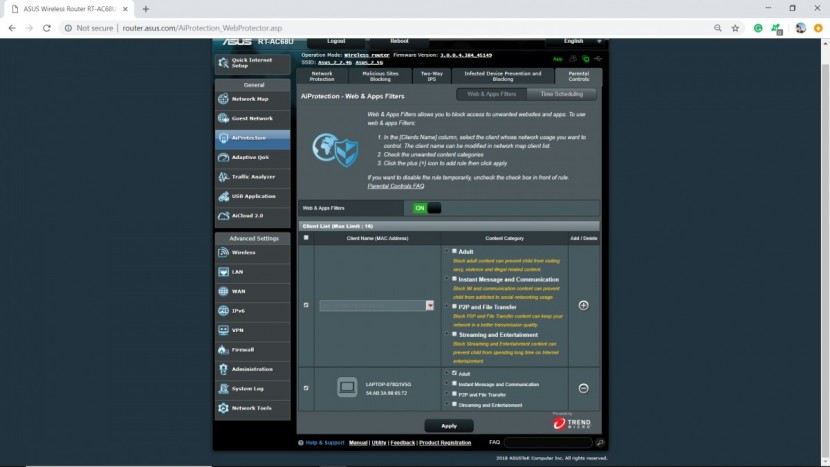Open Quick Internet Setup wizard icon
Viewport: 830px width, 467px height.
point(223,63)
